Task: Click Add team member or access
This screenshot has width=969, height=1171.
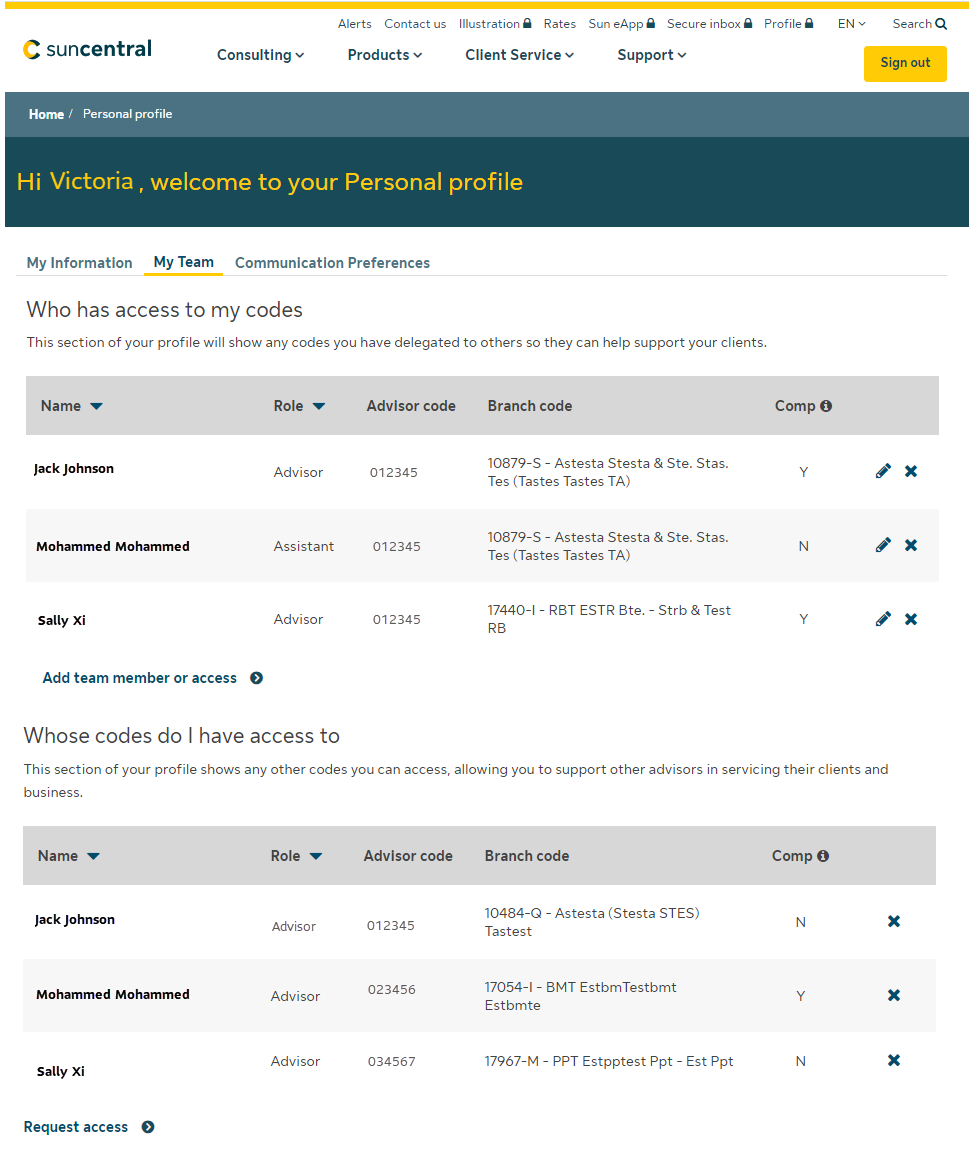Action: [x=140, y=678]
